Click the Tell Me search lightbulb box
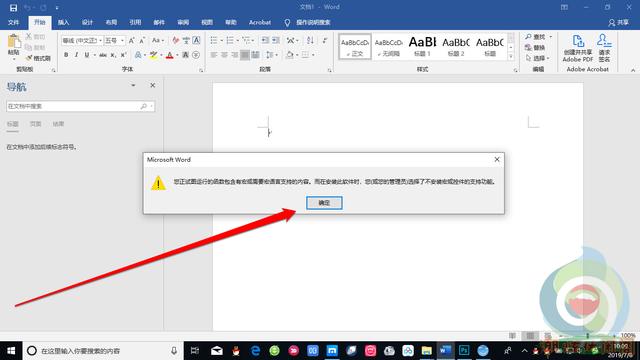This screenshot has height=360, width=640. (x=308, y=22)
